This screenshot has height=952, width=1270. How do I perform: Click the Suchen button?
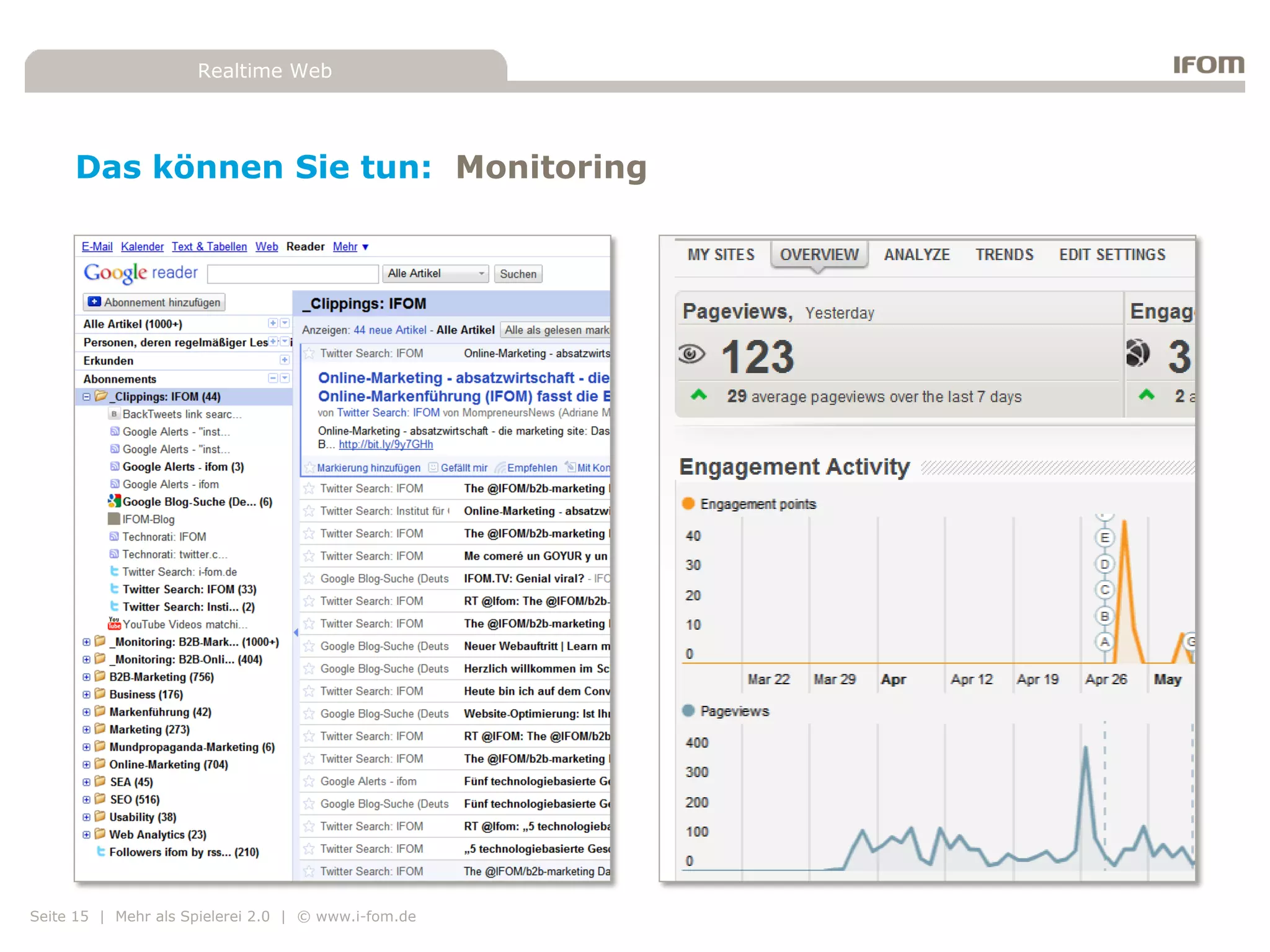pyautogui.click(x=518, y=274)
